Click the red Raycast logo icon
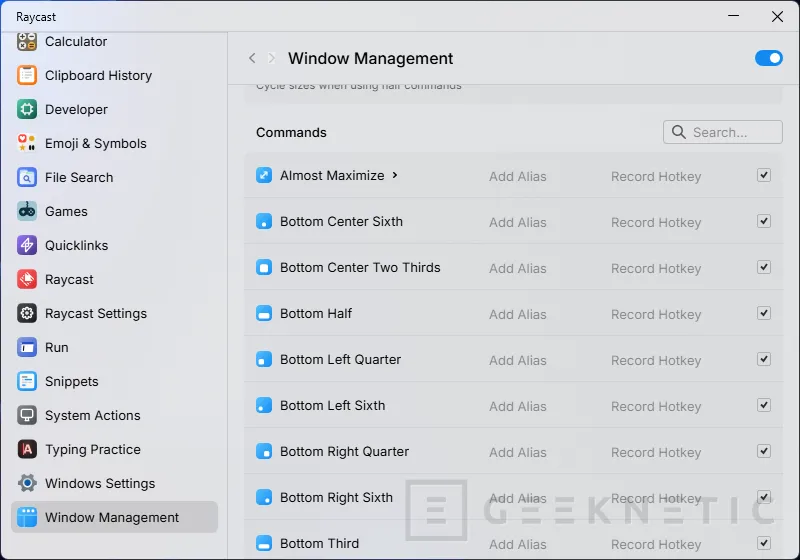The image size is (800, 560). pos(27,279)
